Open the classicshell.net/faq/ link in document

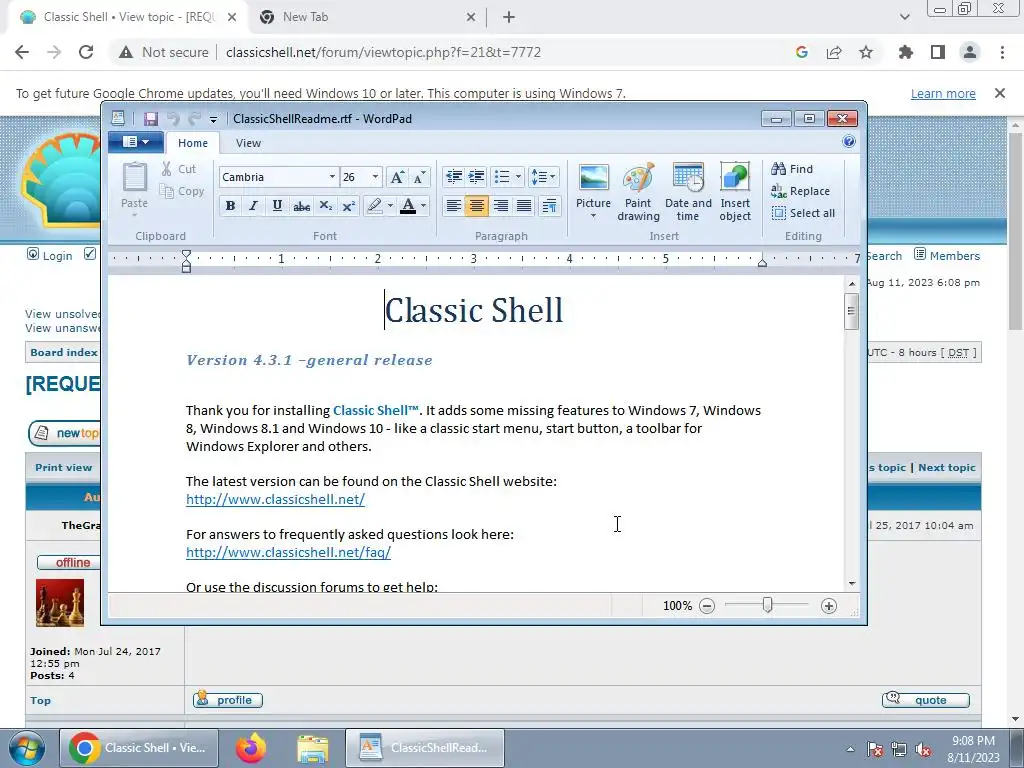(x=289, y=552)
